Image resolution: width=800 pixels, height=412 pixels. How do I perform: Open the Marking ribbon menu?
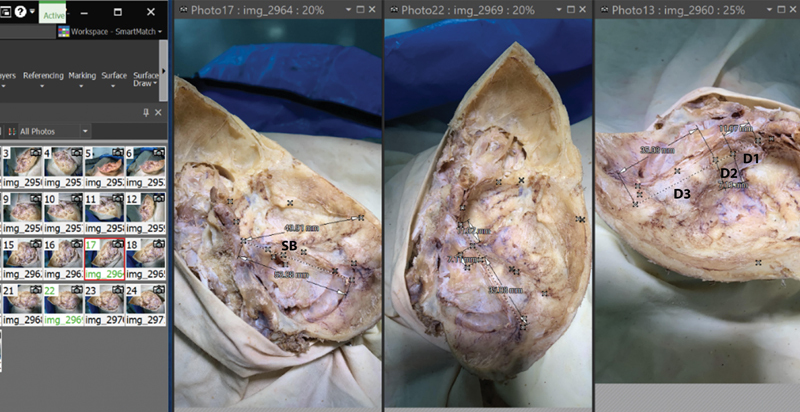point(82,80)
